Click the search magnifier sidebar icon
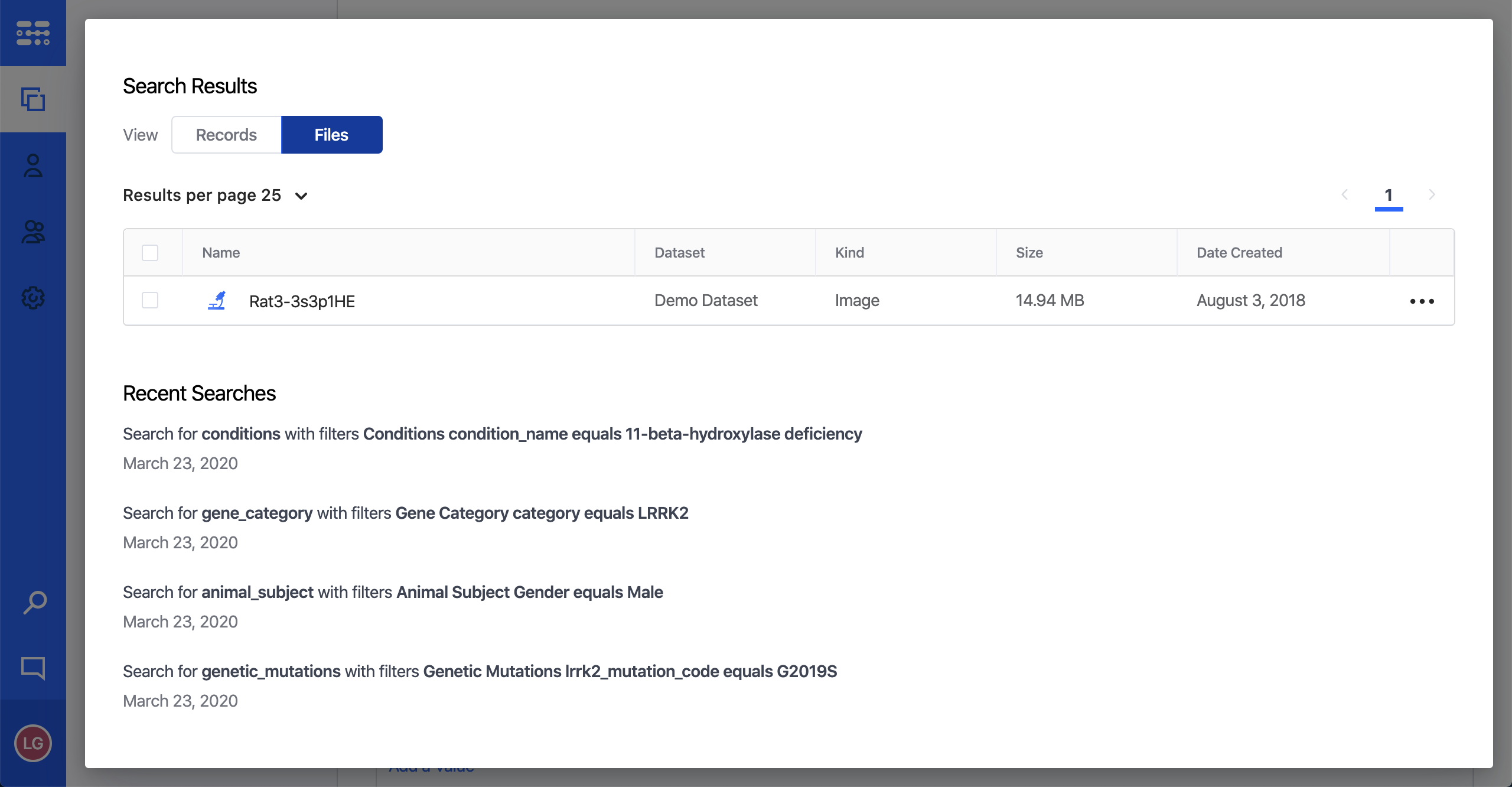The image size is (1512, 787). (x=34, y=603)
